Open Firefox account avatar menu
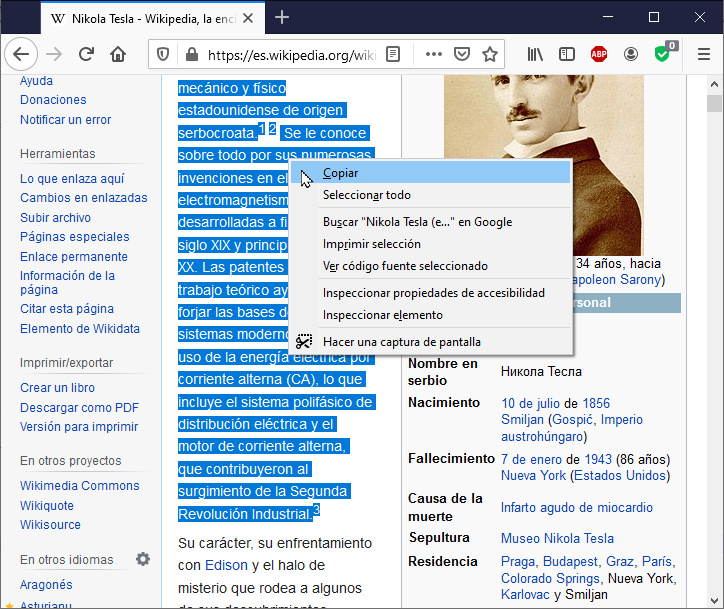This screenshot has height=609, width=724. click(631, 54)
